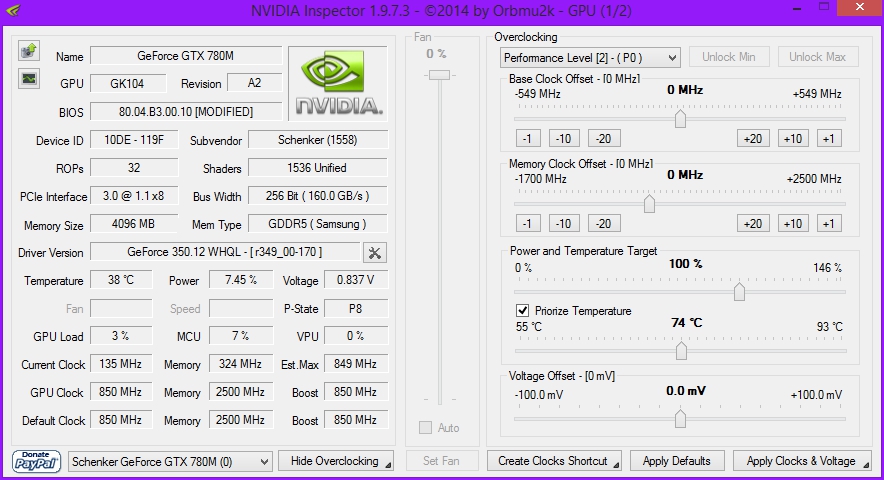Viewport: 884px width, 480px height.
Task: Click the Unlock Min button
Action: coord(728,57)
